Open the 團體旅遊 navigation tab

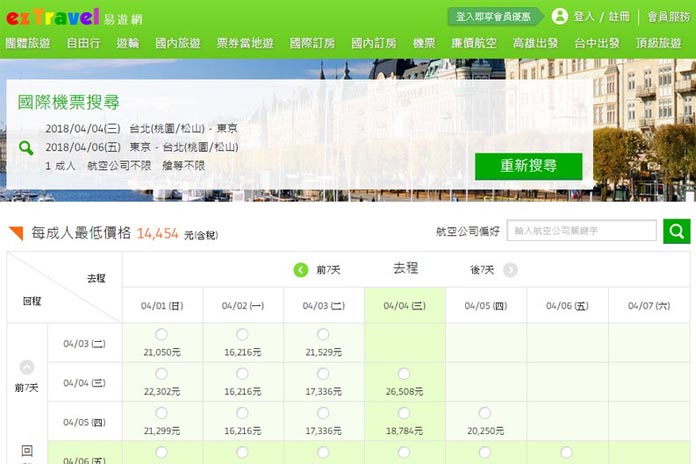(x=29, y=43)
